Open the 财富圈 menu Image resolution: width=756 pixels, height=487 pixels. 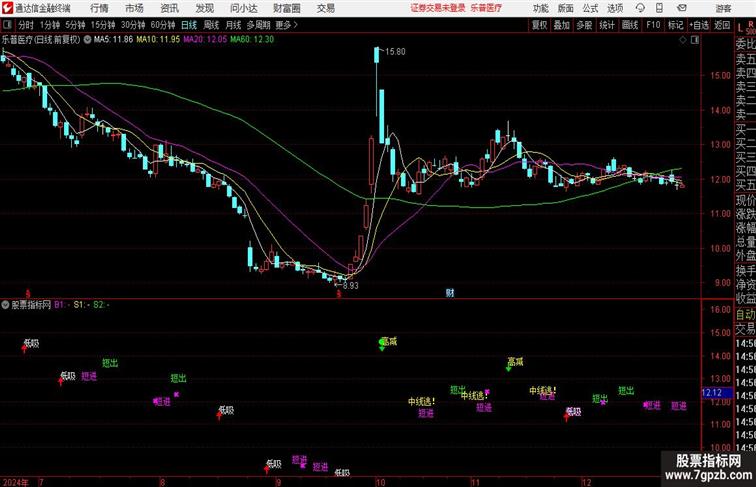click(x=286, y=8)
